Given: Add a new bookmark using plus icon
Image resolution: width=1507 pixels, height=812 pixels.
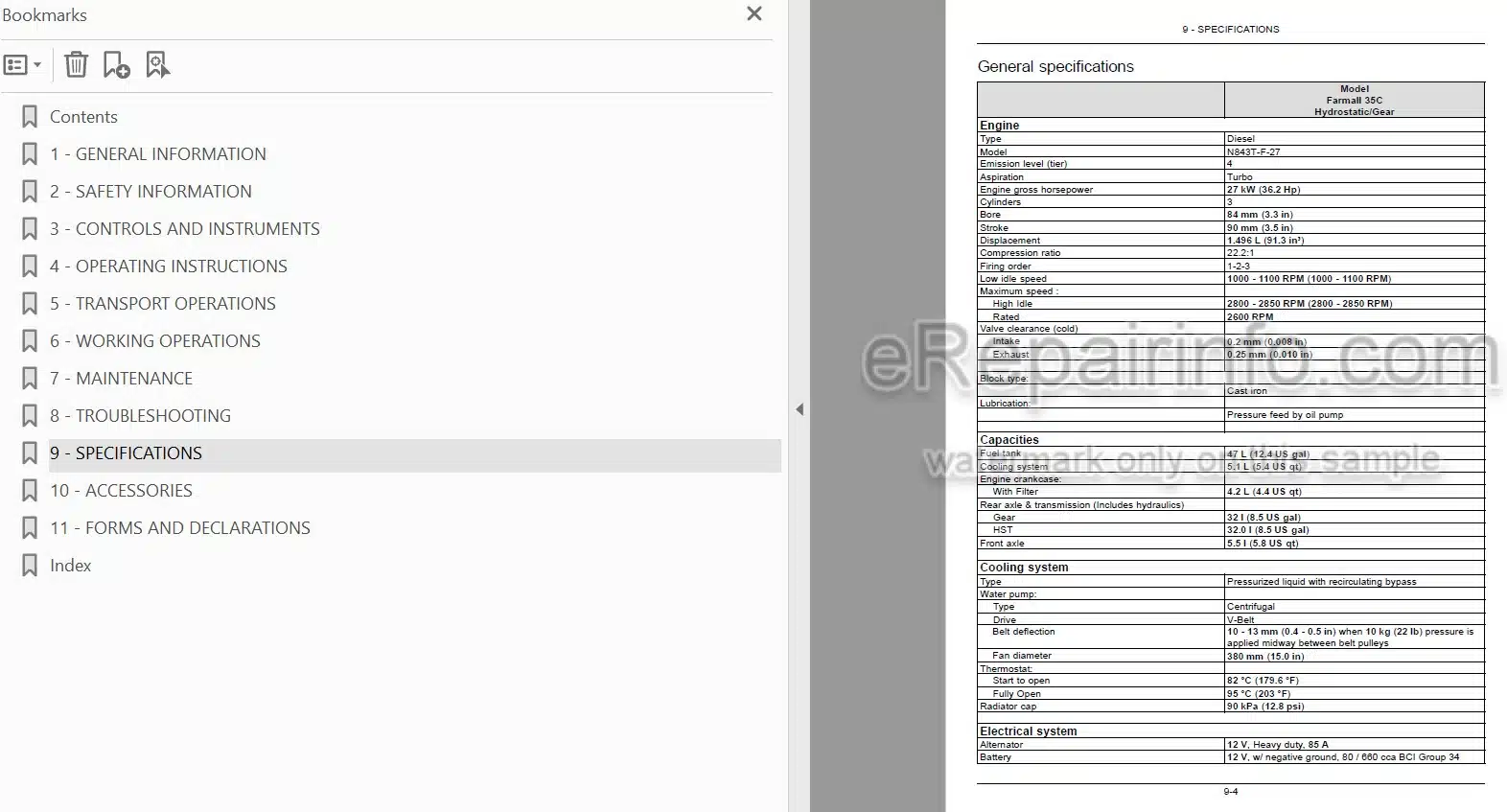Looking at the screenshot, I should coord(116,65).
